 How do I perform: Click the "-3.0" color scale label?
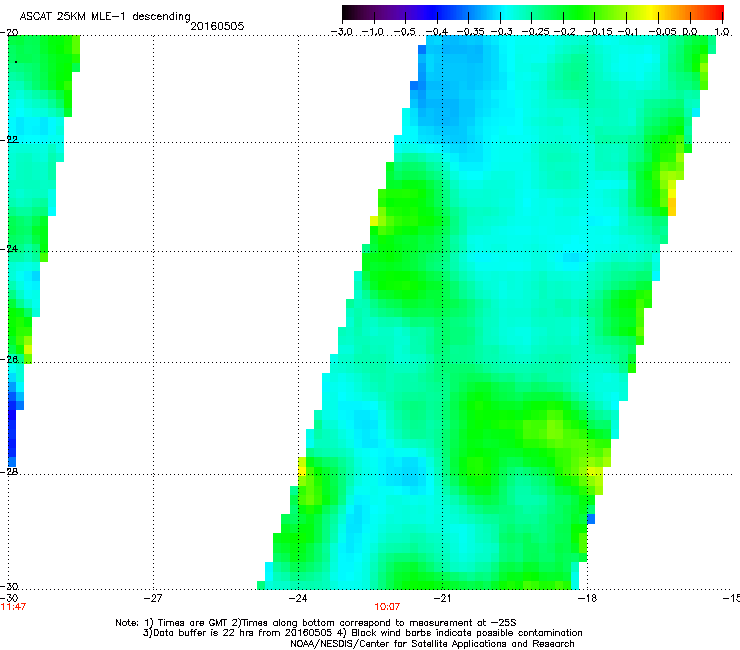tap(341, 32)
